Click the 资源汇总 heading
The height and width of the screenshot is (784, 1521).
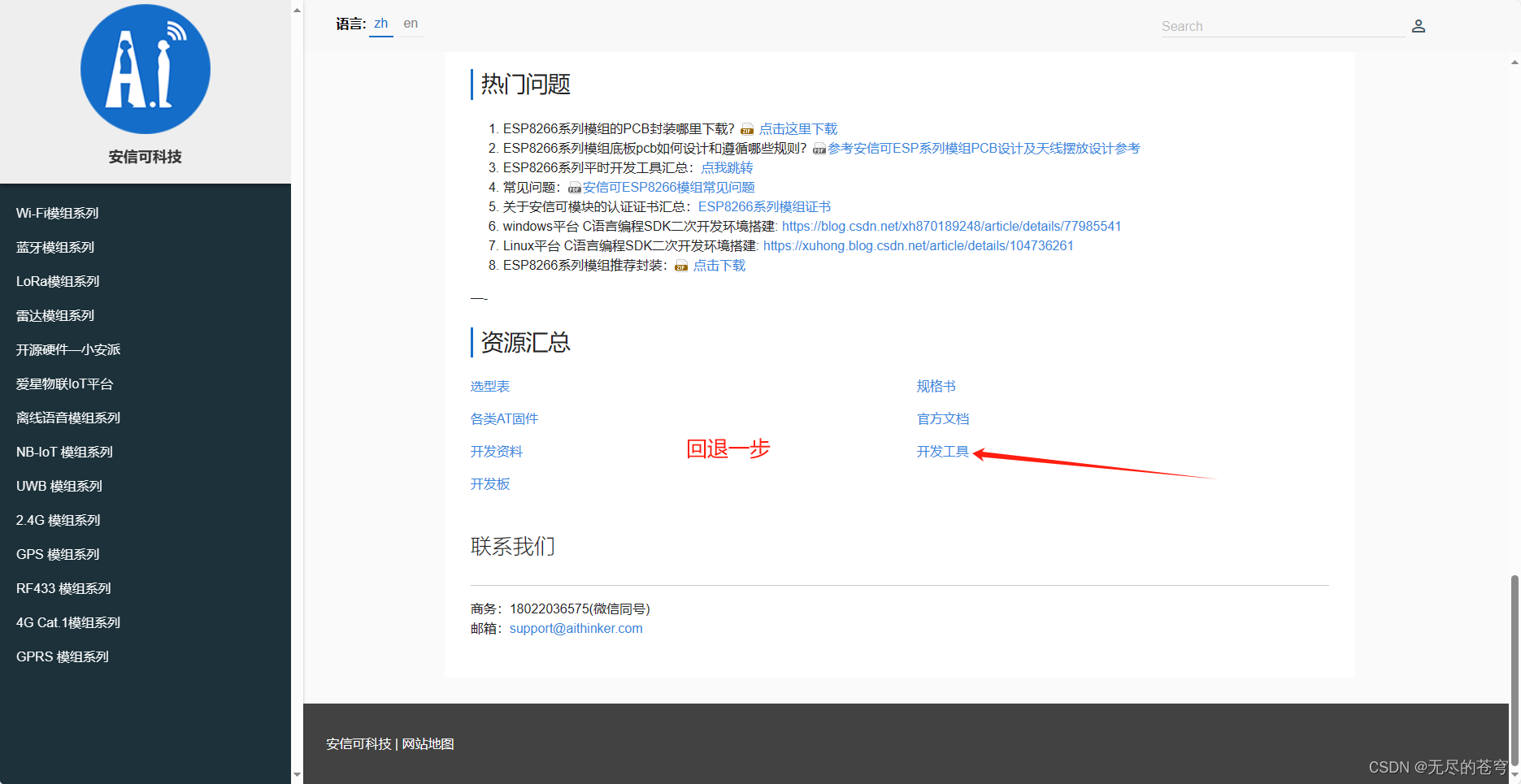[x=526, y=343]
